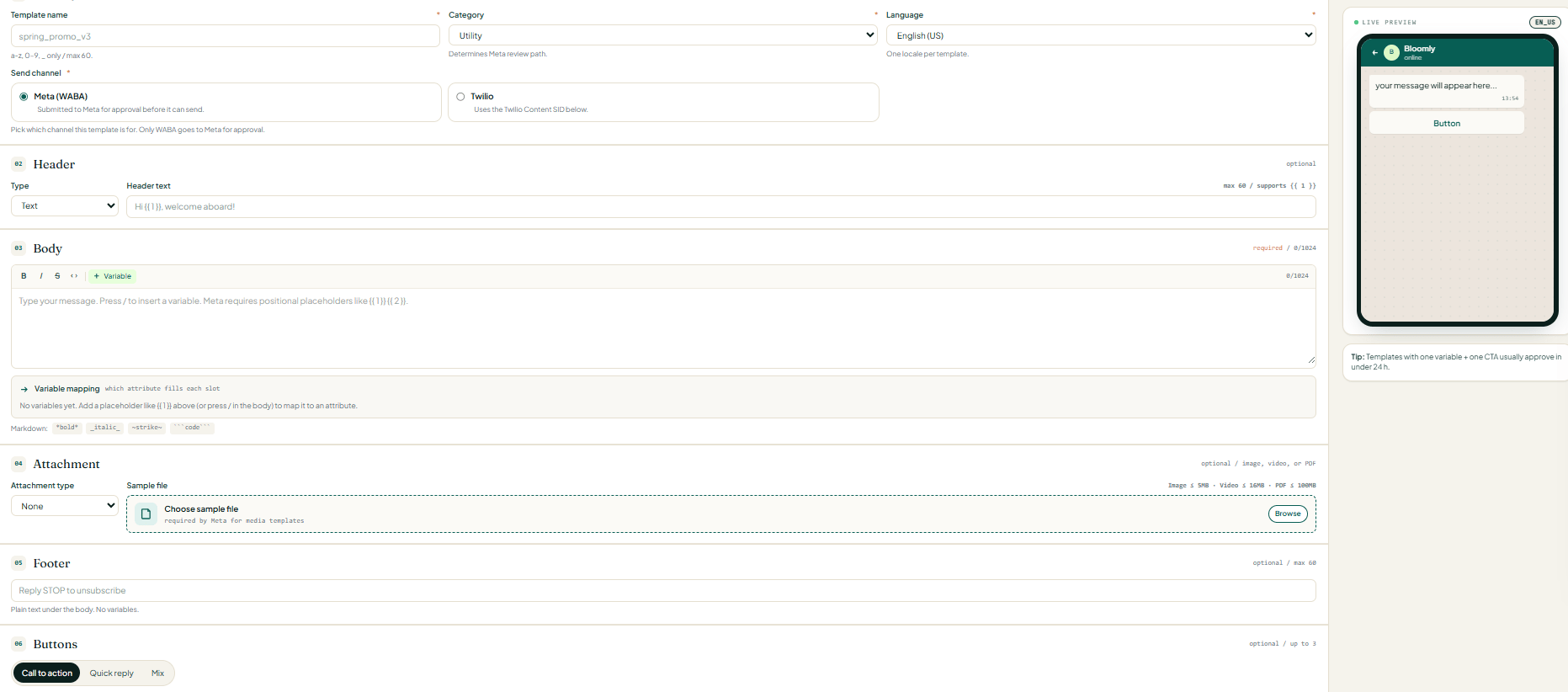Apply strikethrough formatting in body toolbar
Screen dimensions: 1568x692
57,276
